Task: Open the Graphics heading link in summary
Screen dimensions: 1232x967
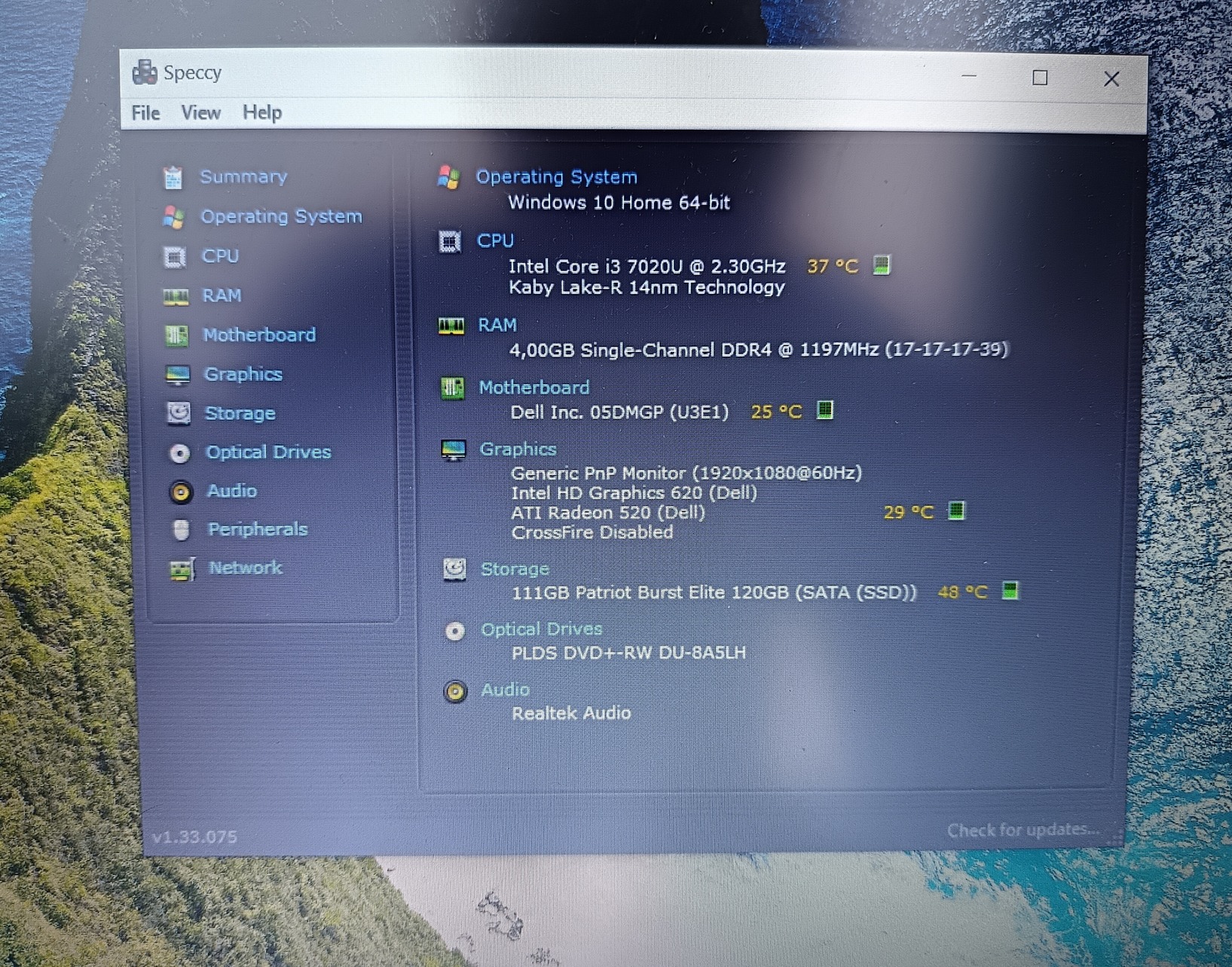Action: click(518, 449)
